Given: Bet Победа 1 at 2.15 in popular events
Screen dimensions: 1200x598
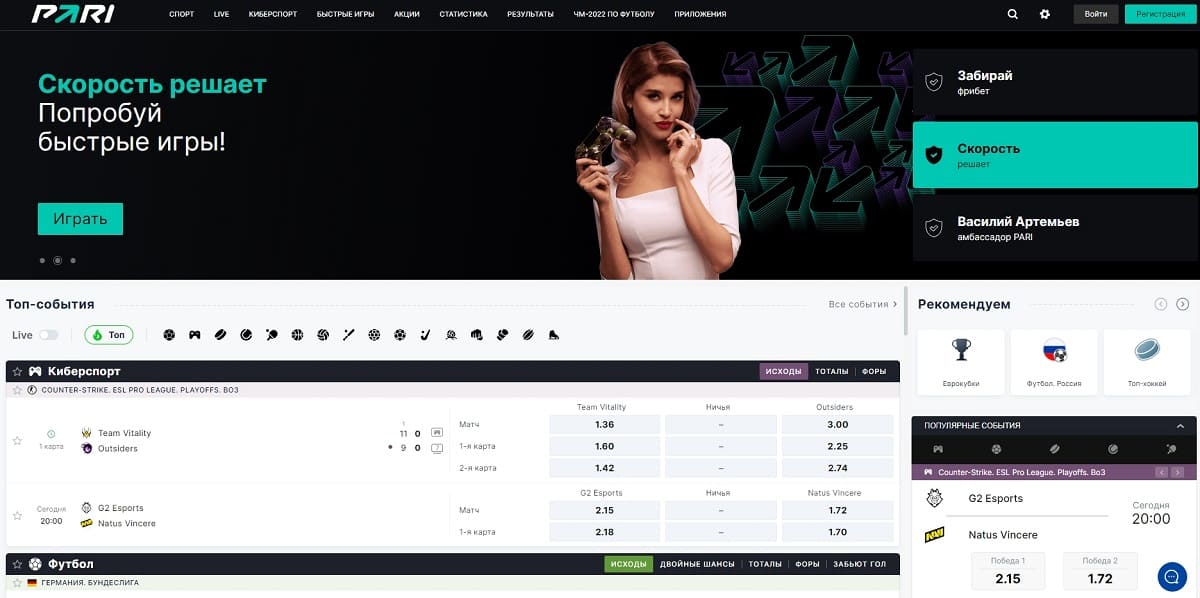Looking at the screenshot, I should [1008, 571].
